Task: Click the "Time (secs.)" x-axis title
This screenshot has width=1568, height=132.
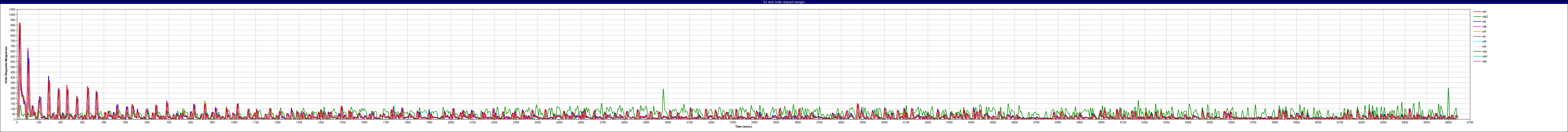Action: (x=743, y=126)
